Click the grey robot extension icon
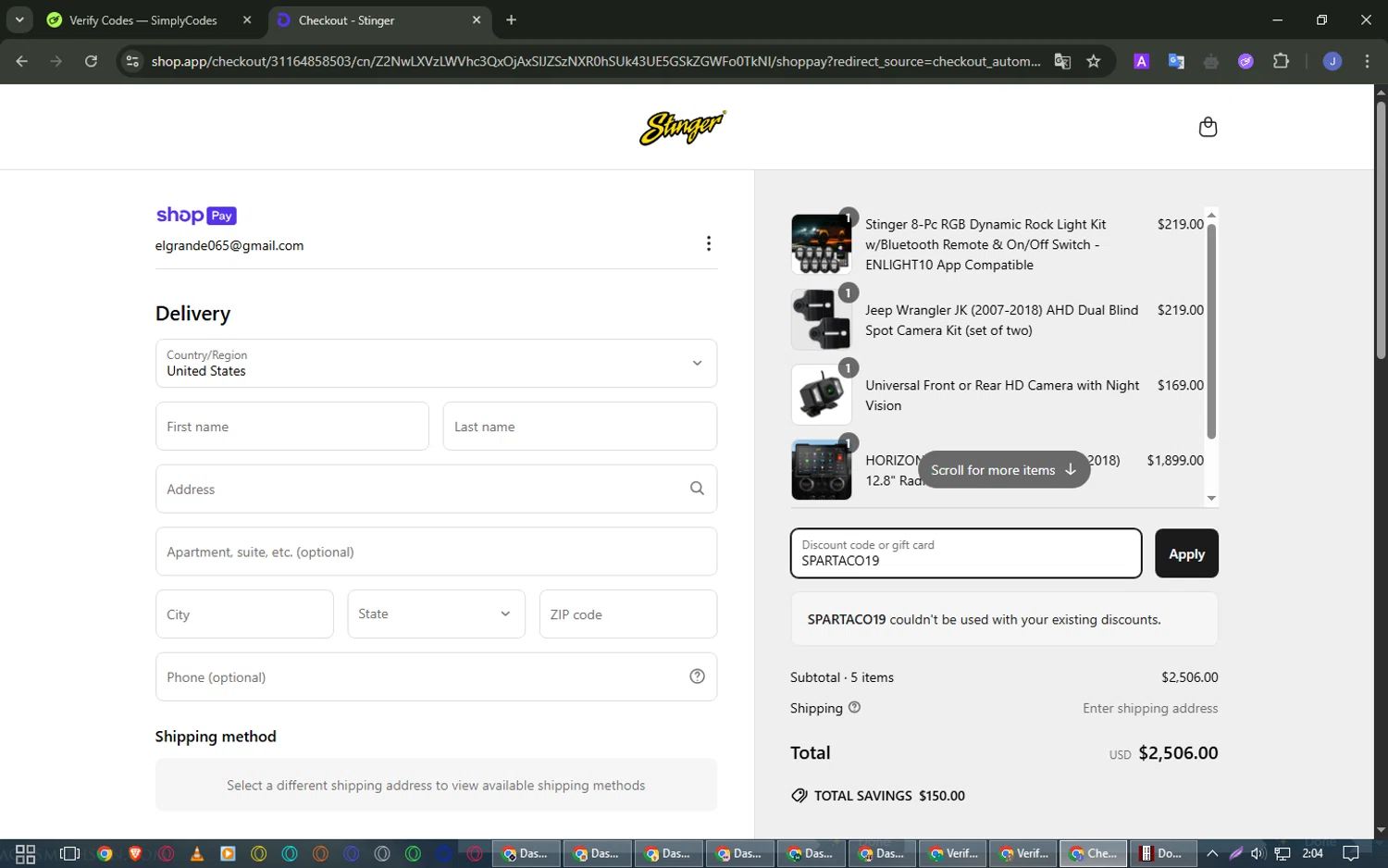The height and width of the screenshot is (868, 1388). (x=1211, y=61)
